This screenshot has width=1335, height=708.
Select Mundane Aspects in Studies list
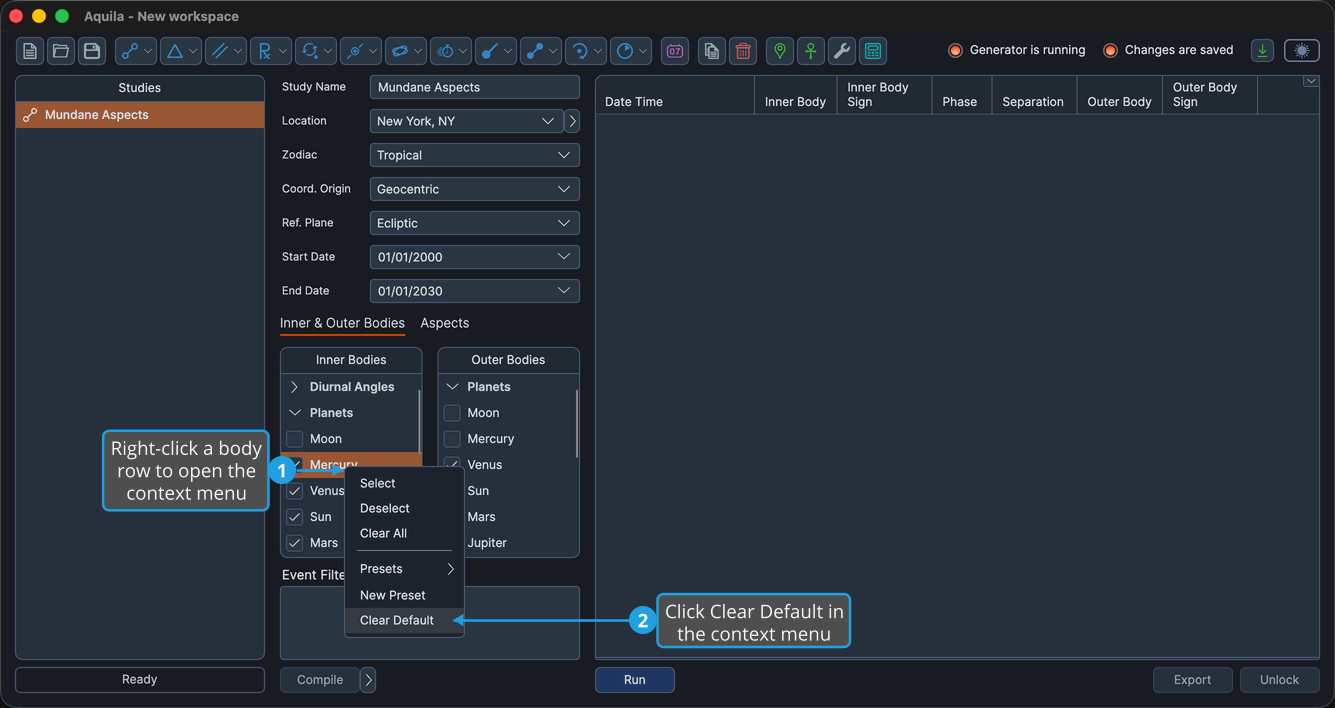(140, 115)
